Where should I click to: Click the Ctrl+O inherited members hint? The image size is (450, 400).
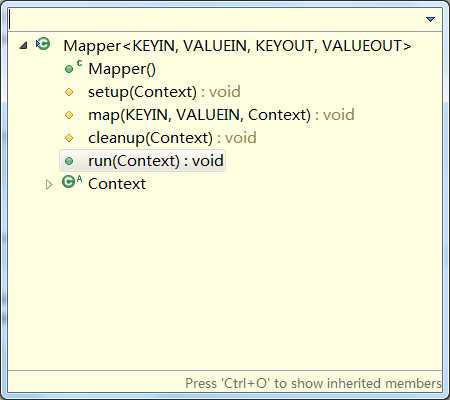coord(313,383)
